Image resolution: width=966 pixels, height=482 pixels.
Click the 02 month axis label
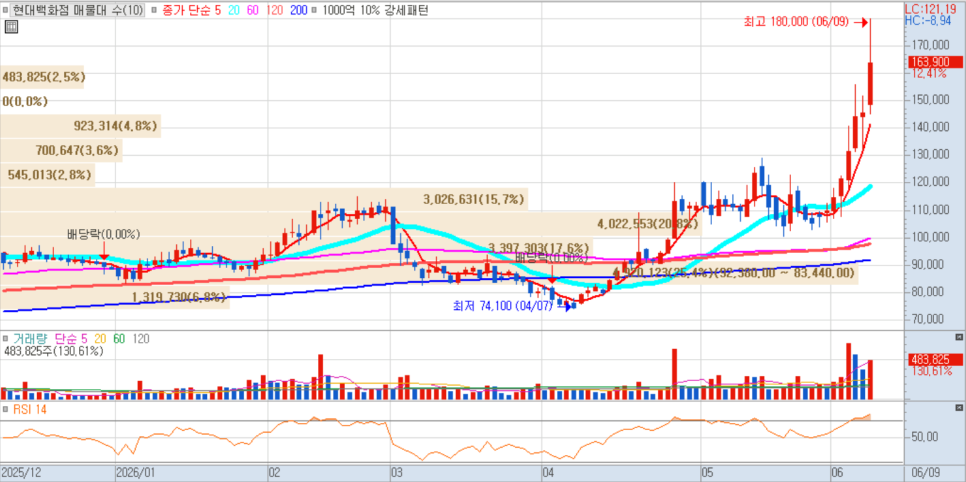click(x=275, y=472)
